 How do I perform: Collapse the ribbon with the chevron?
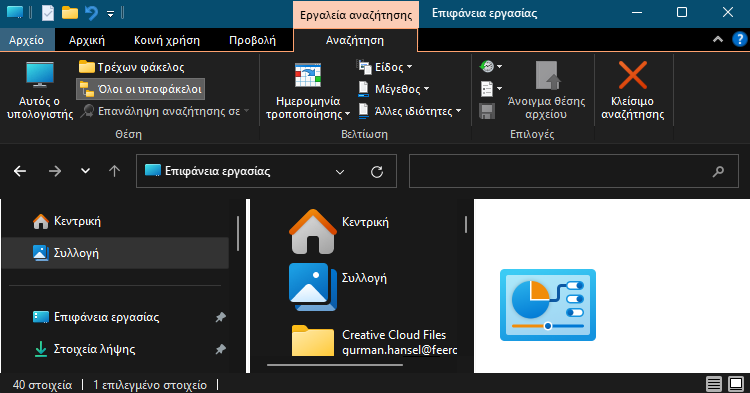717,39
